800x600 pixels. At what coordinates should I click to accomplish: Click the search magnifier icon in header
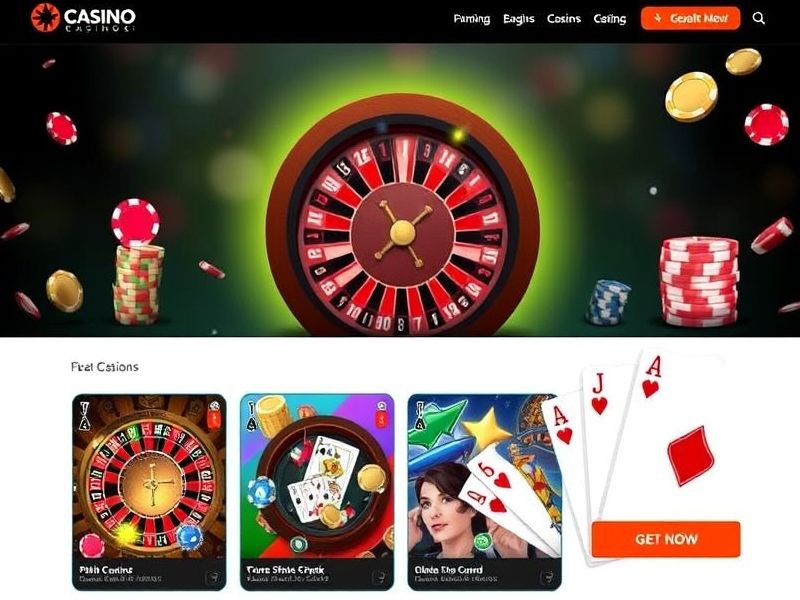[x=759, y=18]
